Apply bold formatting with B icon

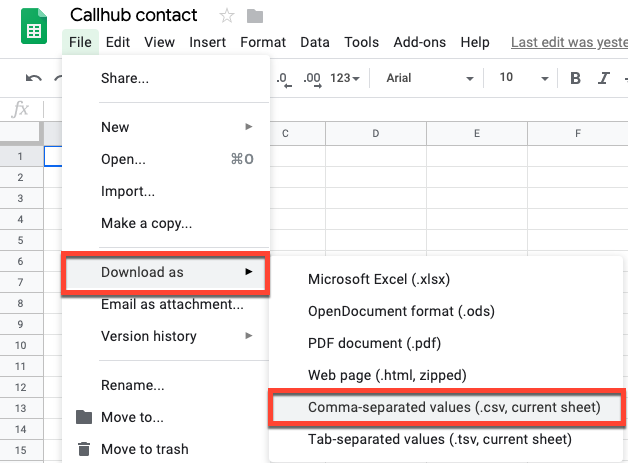[575, 78]
